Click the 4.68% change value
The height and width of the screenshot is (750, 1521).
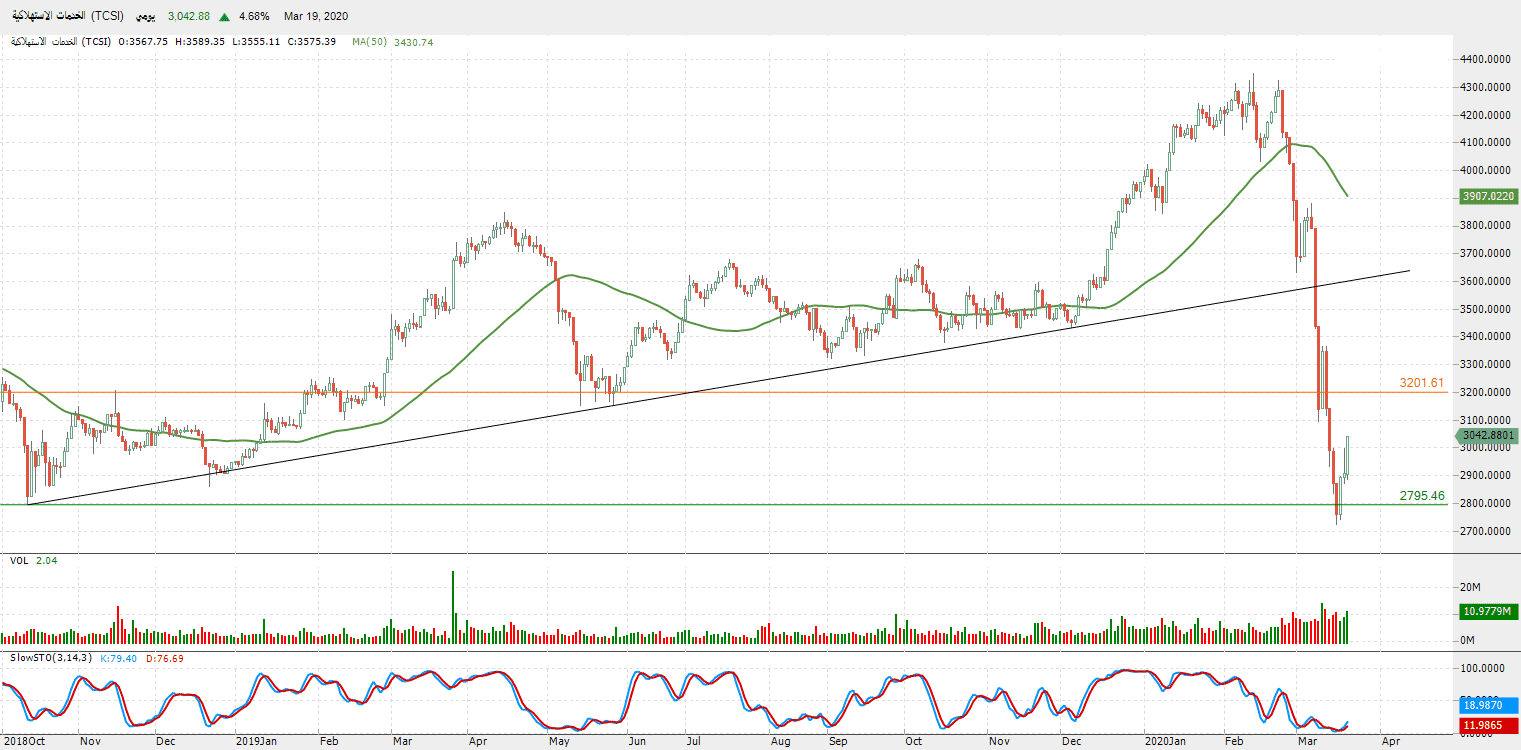[x=254, y=16]
